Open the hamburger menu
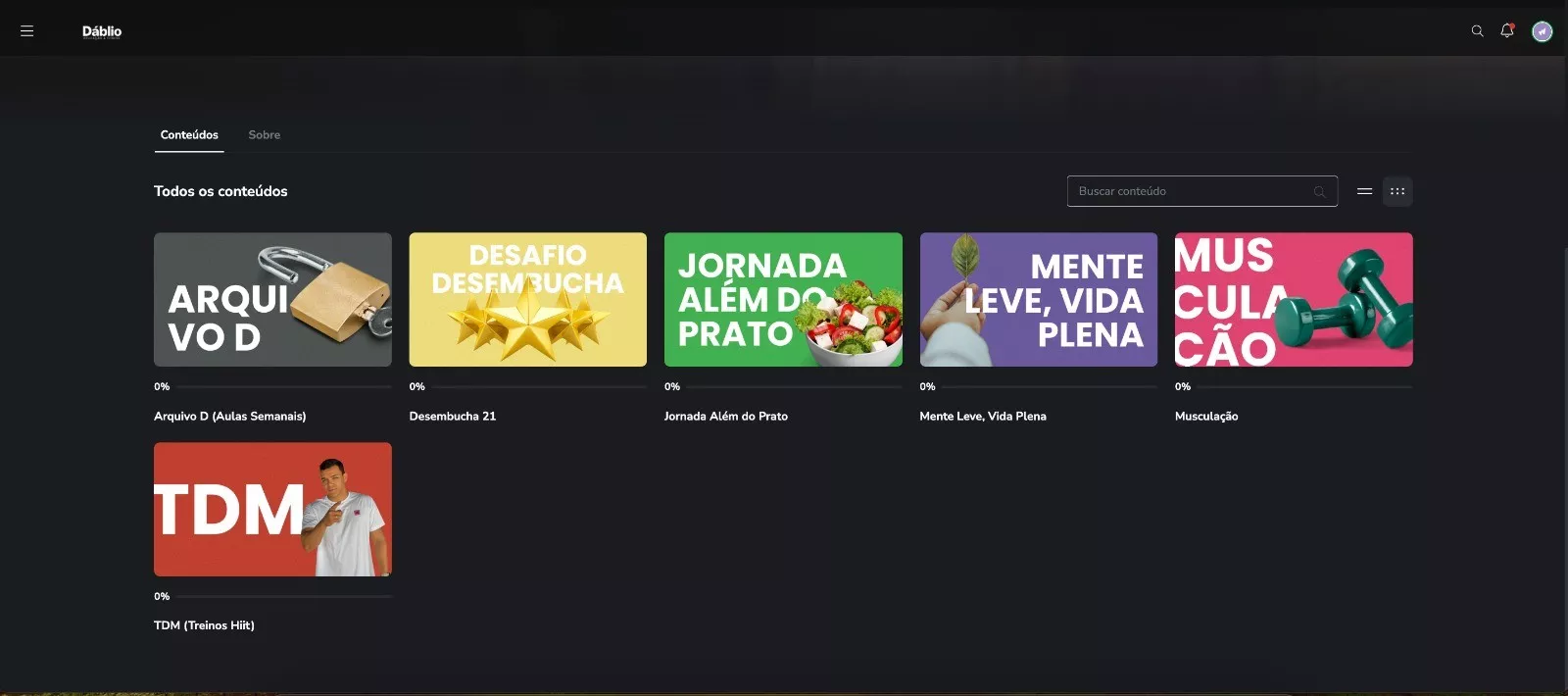1568x696 pixels. pos(26,31)
